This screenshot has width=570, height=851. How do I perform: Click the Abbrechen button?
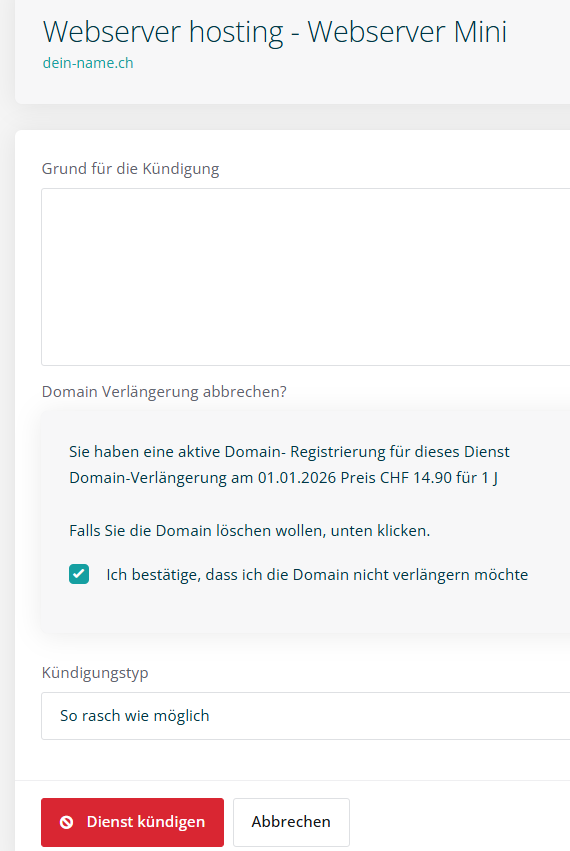[x=292, y=822]
